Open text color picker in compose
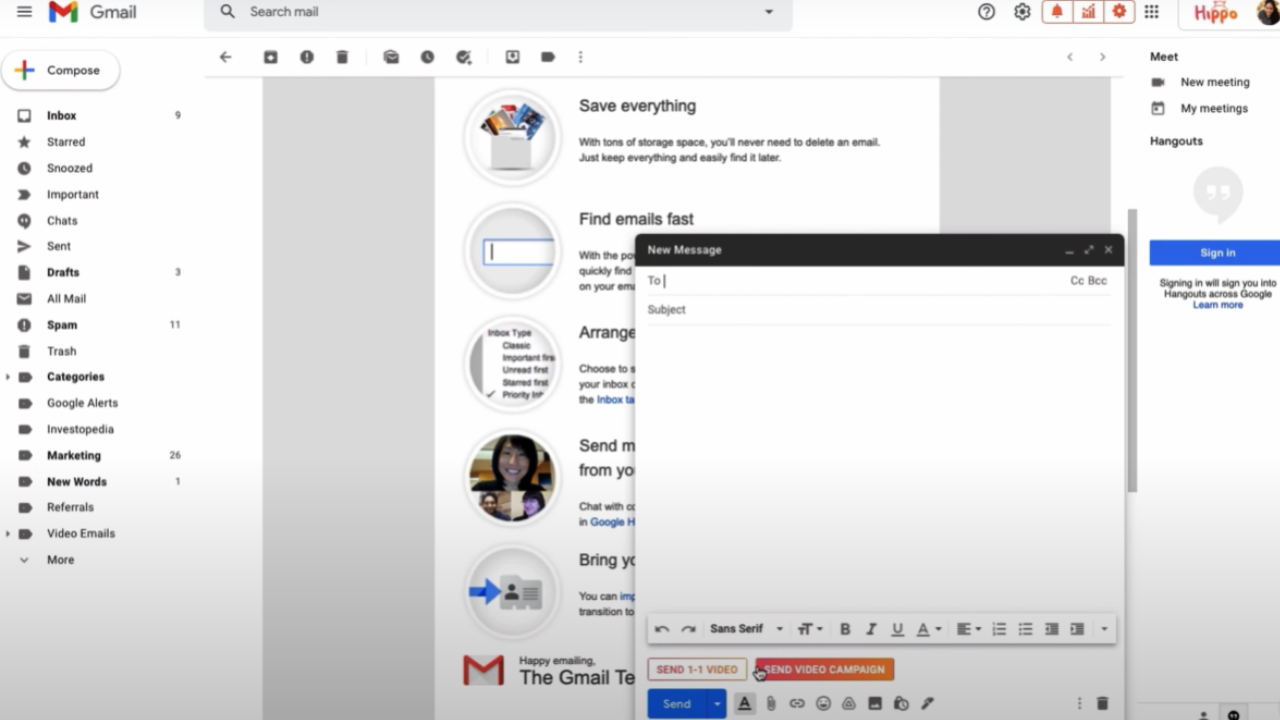The height and width of the screenshot is (720, 1280). tap(929, 629)
